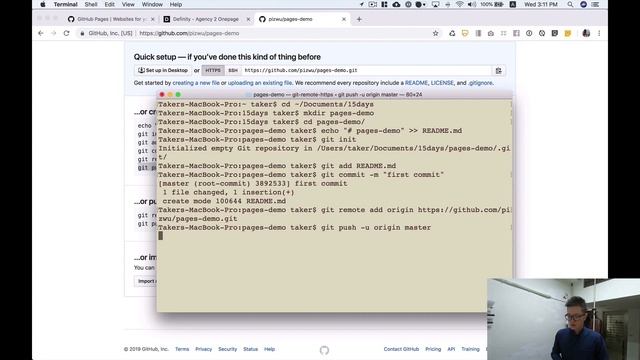The width and height of the screenshot is (640, 360).
Task: Switch to the GitHub Pages tab
Action: 110,19
